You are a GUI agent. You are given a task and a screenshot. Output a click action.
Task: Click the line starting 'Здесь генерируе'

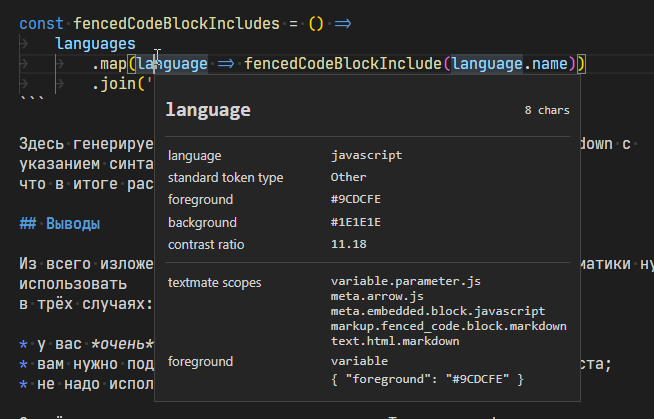(87, 144)
